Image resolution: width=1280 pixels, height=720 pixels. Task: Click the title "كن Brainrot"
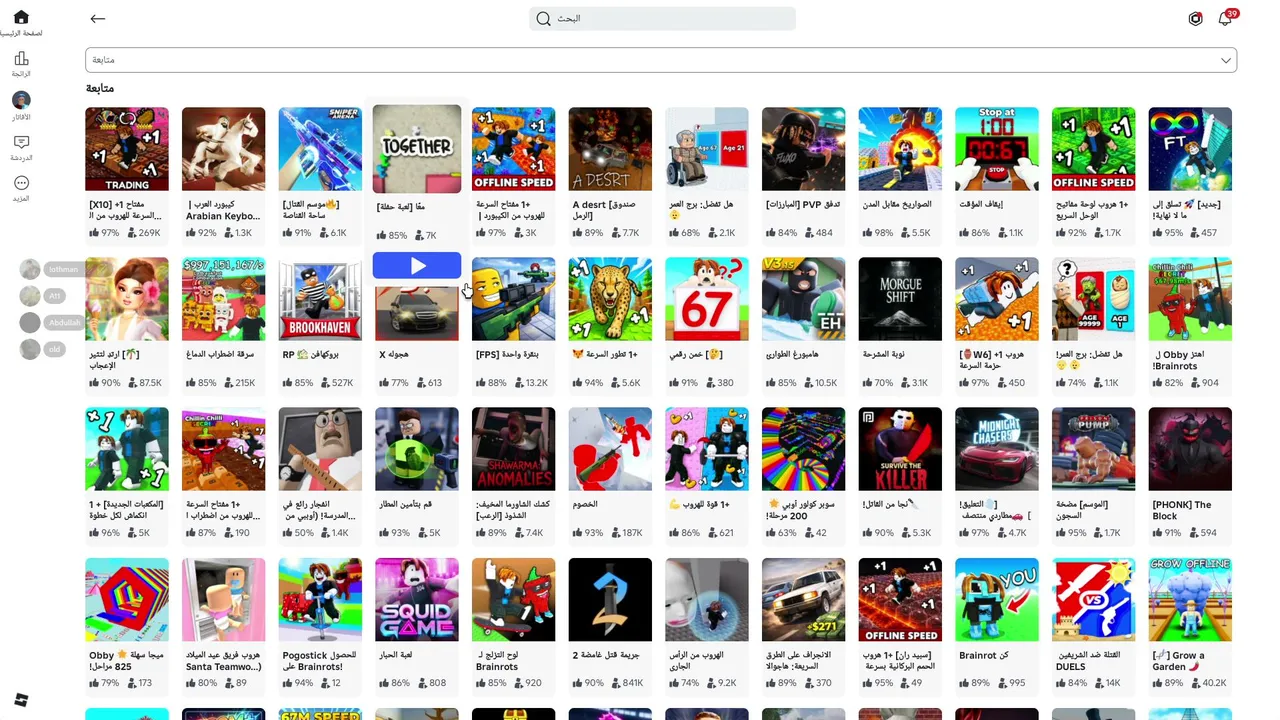[984, 655]
